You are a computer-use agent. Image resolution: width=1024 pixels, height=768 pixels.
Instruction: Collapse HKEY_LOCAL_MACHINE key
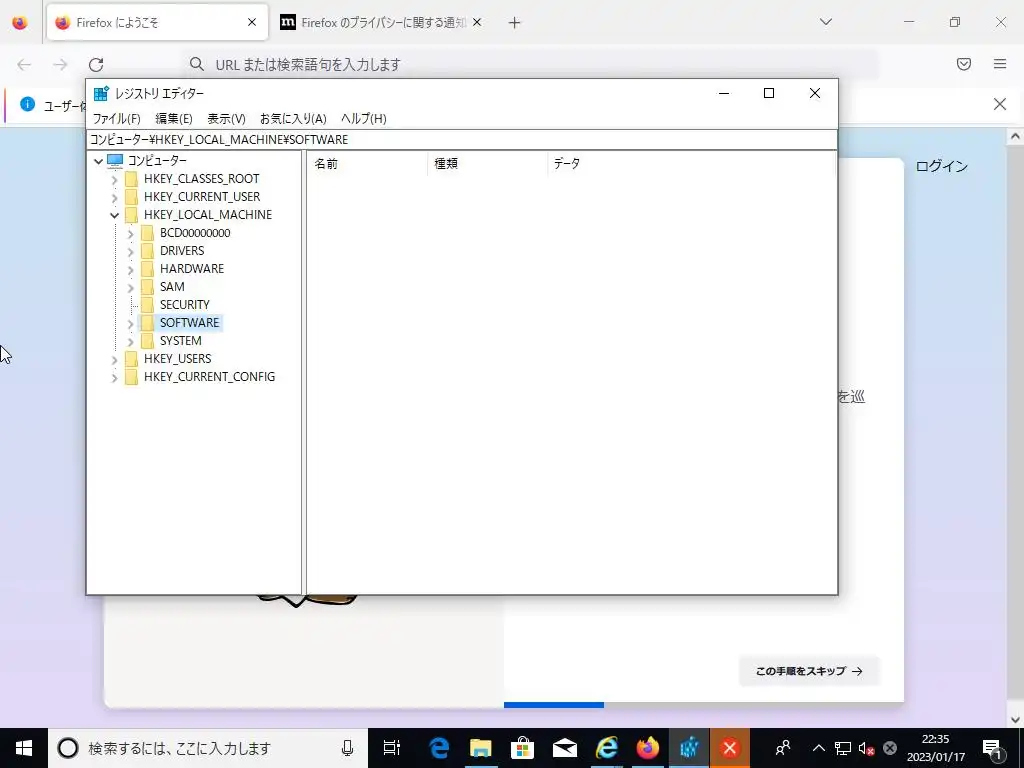coord(115,215)
